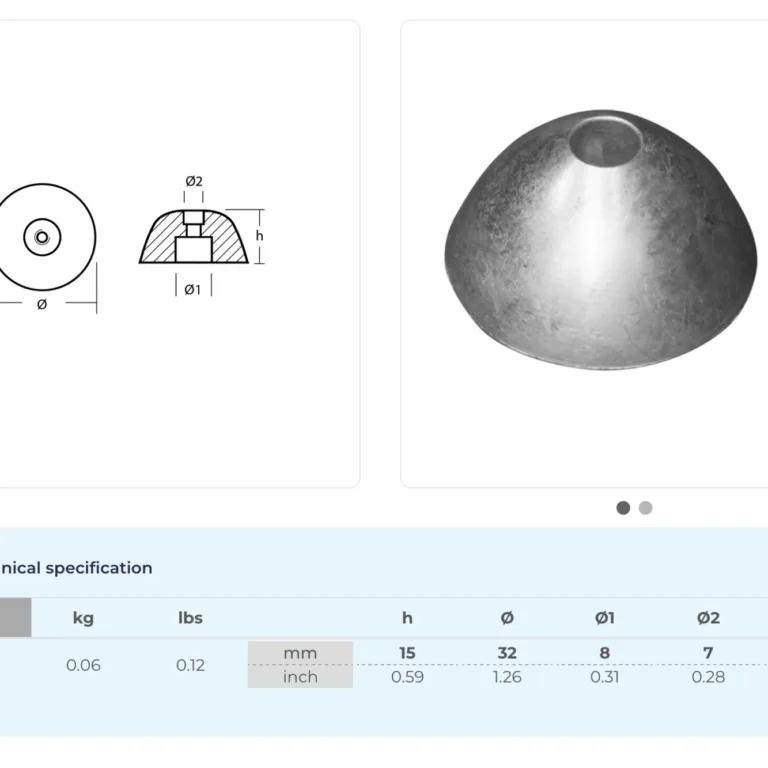Click the hatched cross-section diagram
This screenshot has height=768, width=768.
click(x=193, y=238)
